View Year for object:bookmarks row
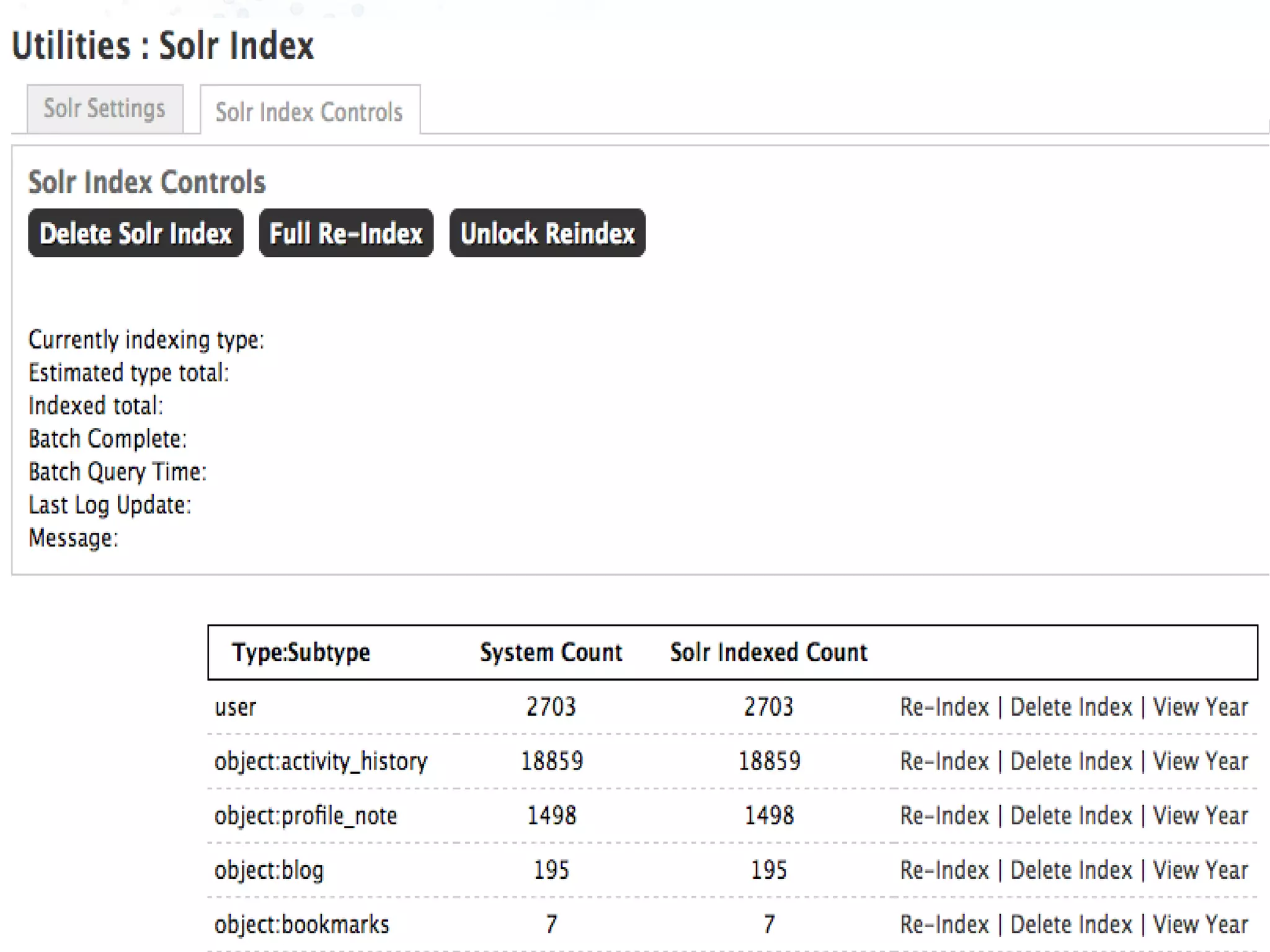 point(1199,924)
